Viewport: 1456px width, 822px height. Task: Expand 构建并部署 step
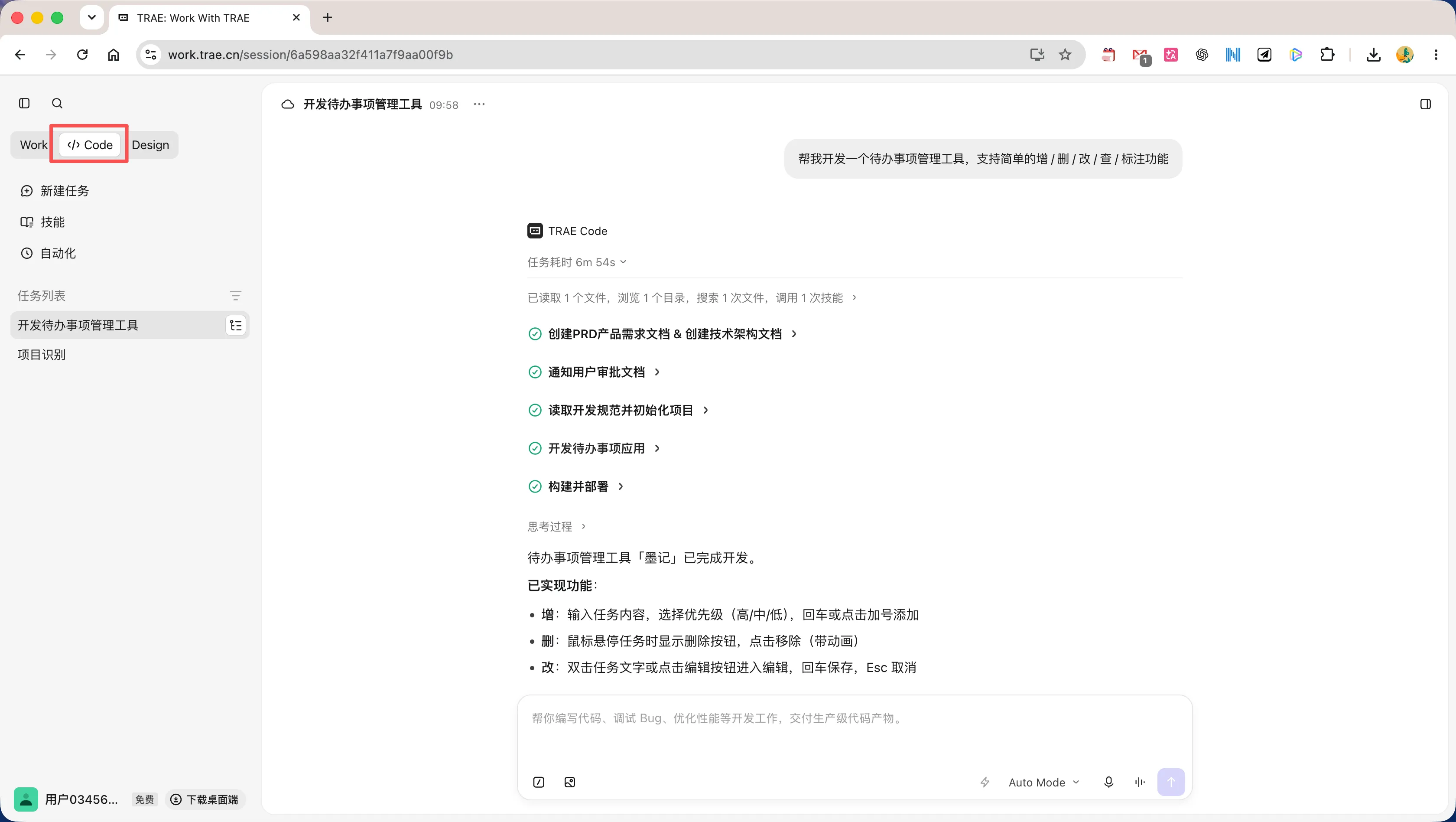pyautogui.click(x=576, y=486)
